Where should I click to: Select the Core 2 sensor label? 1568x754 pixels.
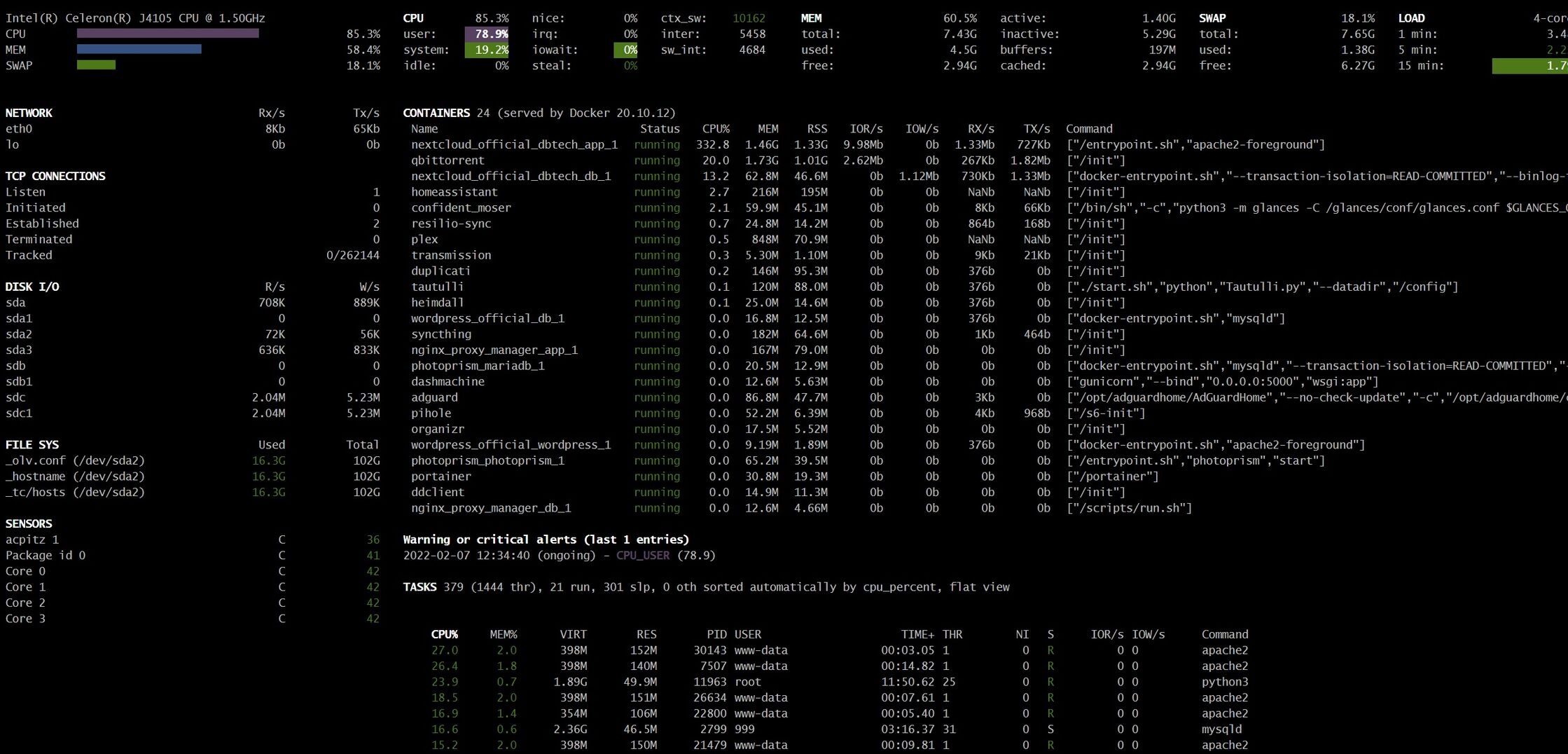(x=25, y=603)
